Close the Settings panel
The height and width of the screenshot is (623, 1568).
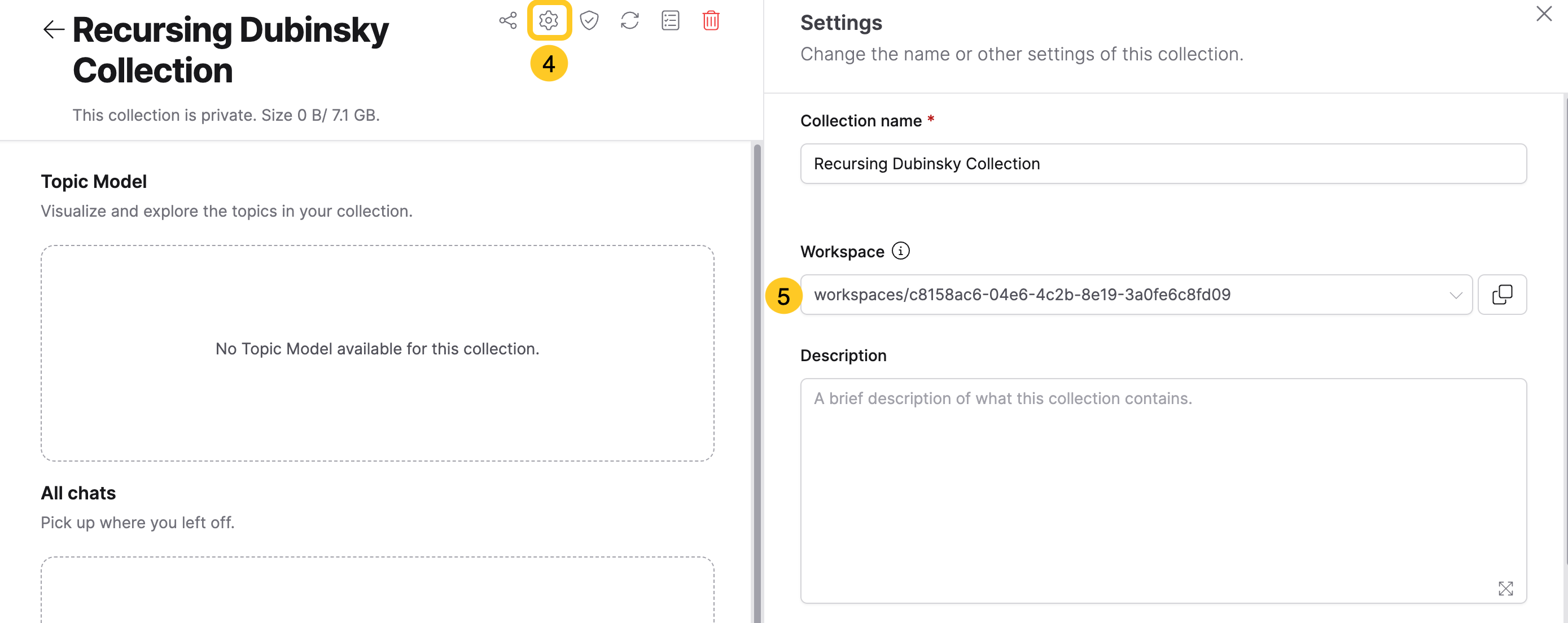(x=1544, y=14)
